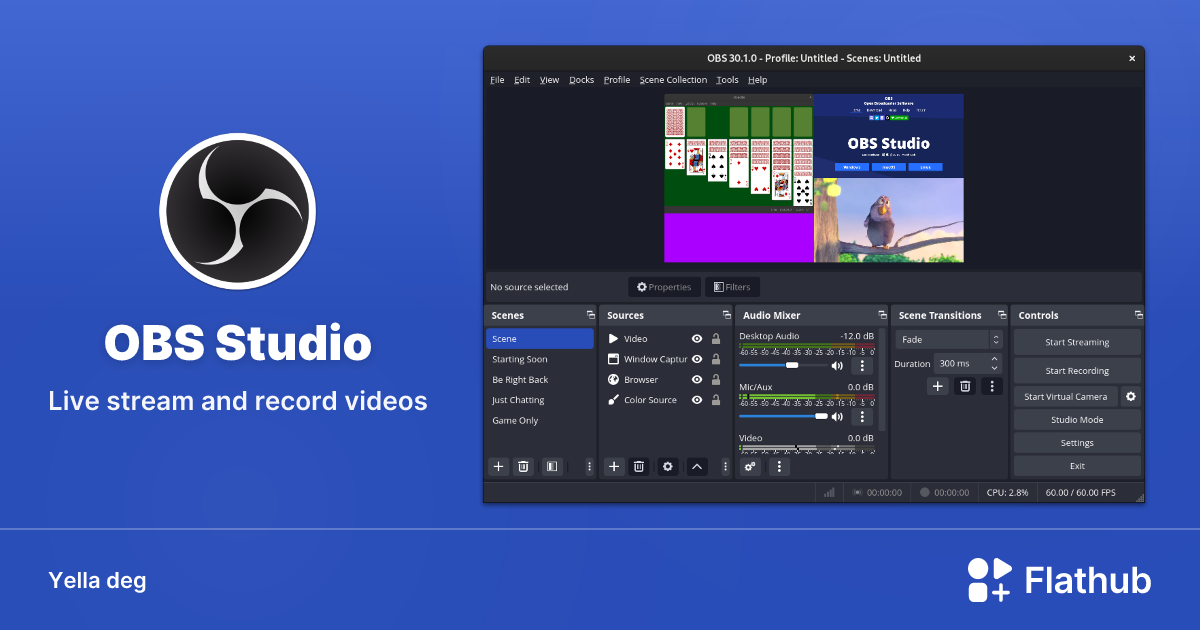Add a new scene transition with the plus icon

click(x=937, y=386)
